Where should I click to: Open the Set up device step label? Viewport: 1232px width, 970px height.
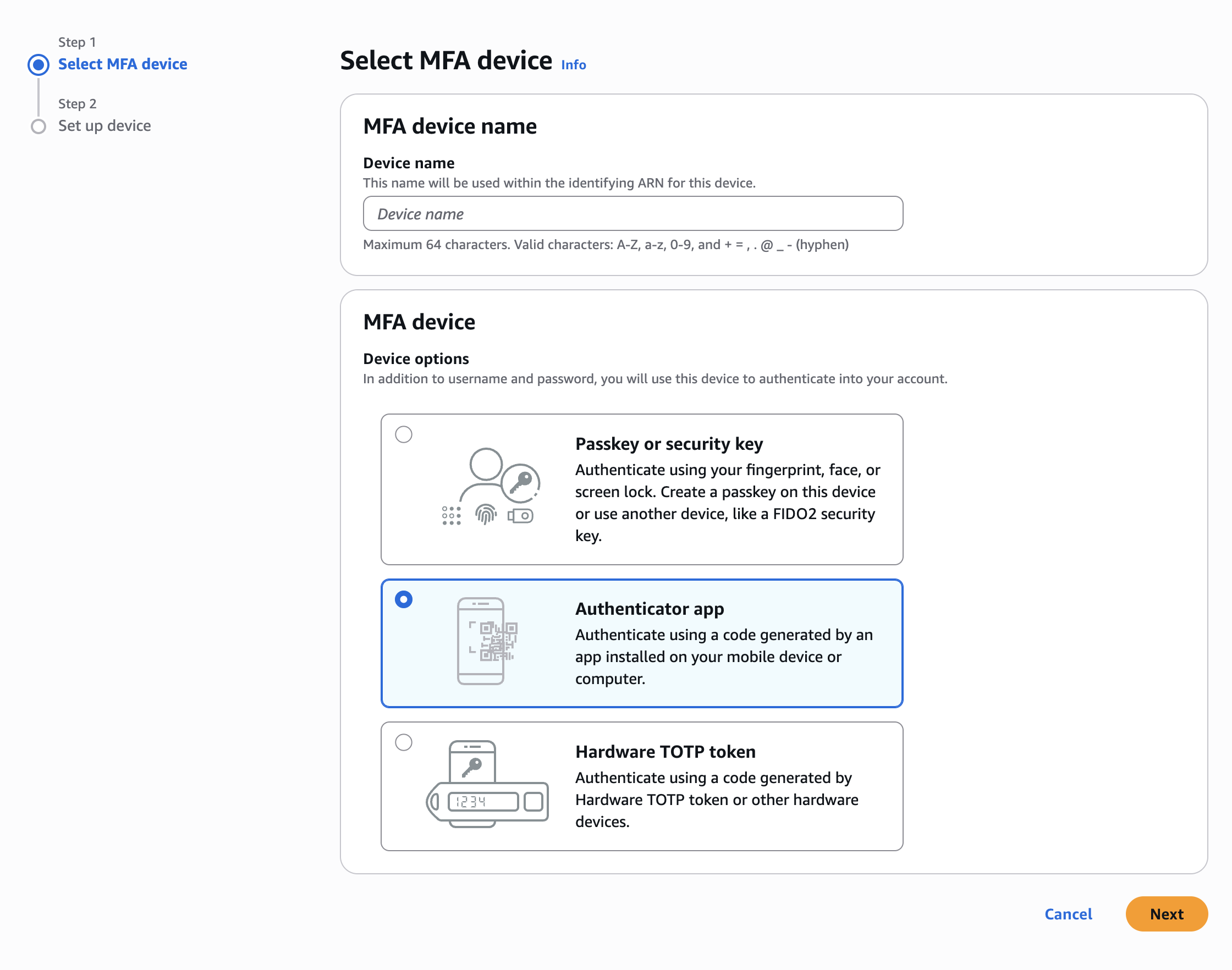click(x=105, y=125)
